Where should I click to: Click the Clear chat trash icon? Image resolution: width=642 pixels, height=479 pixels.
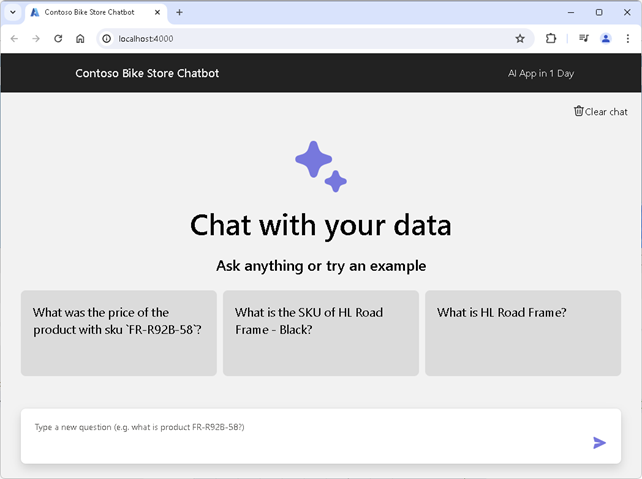578,111
